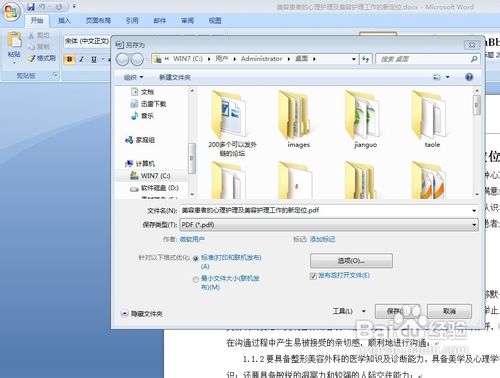
Task: Click the font name box 宋体 (中文正文)
Action: (x=87, y=41)
